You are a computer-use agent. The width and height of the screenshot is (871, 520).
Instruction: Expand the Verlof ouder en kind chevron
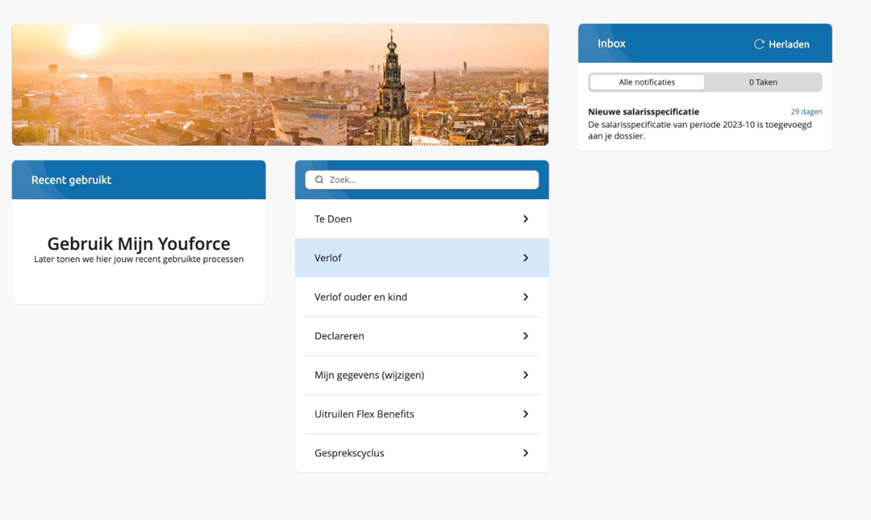525,297
